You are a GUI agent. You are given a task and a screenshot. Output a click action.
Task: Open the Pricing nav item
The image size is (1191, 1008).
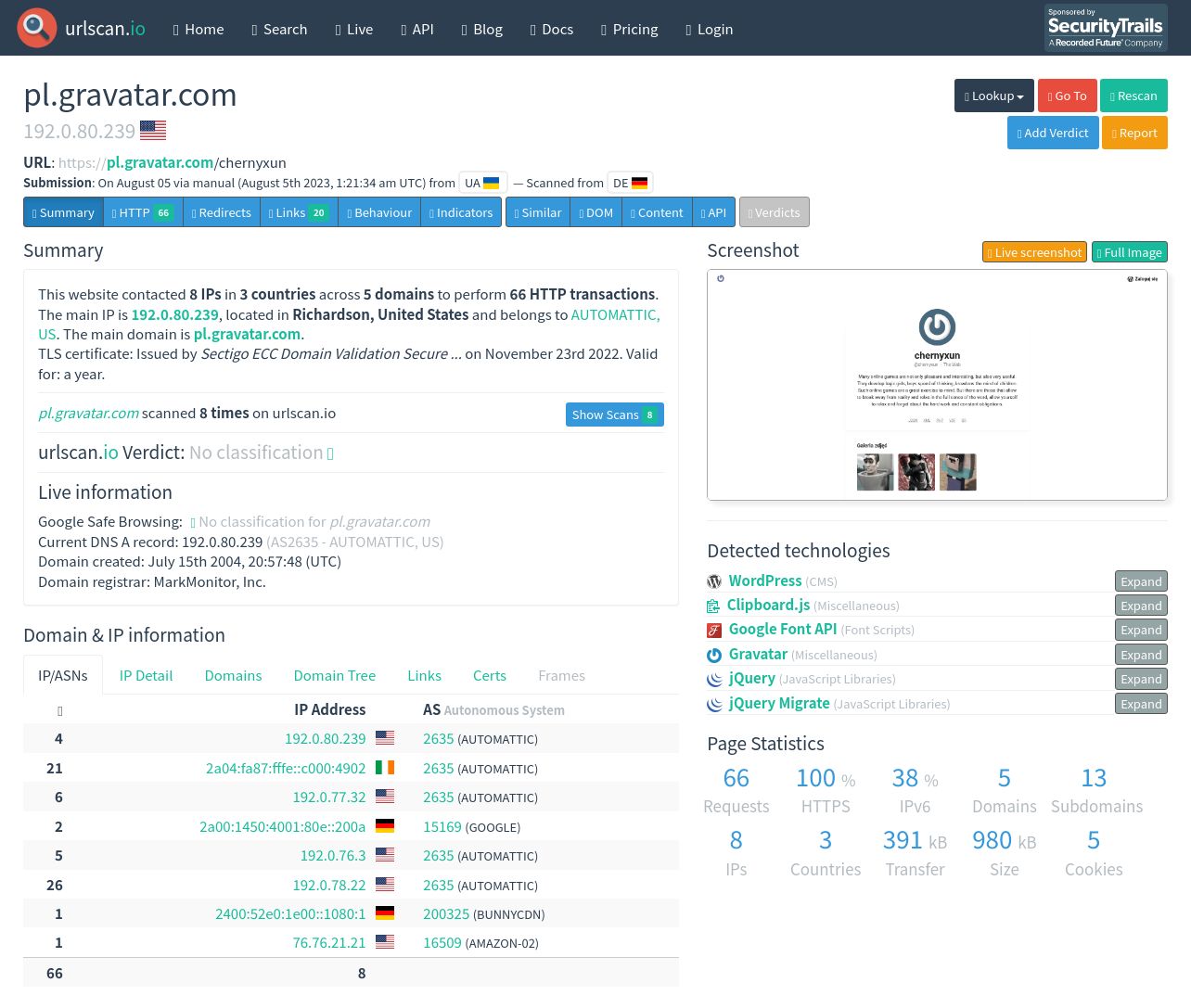pos(630,29)
